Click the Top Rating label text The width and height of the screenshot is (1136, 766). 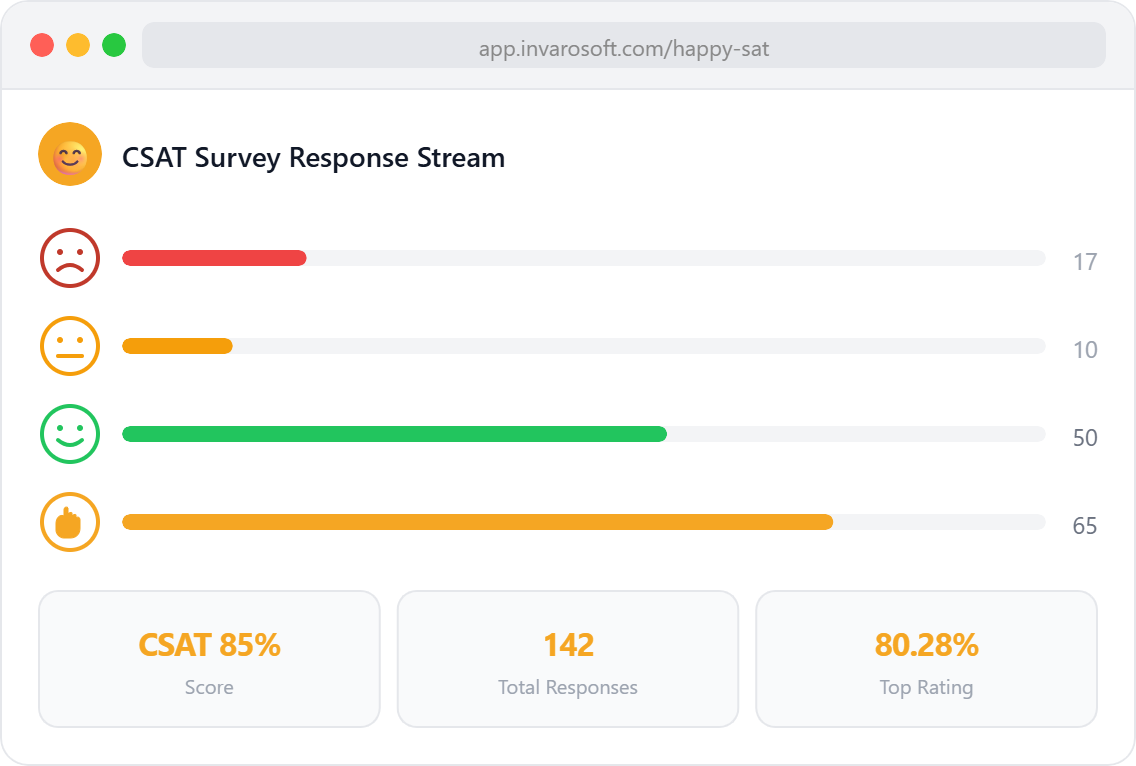(x=927, y=687)
